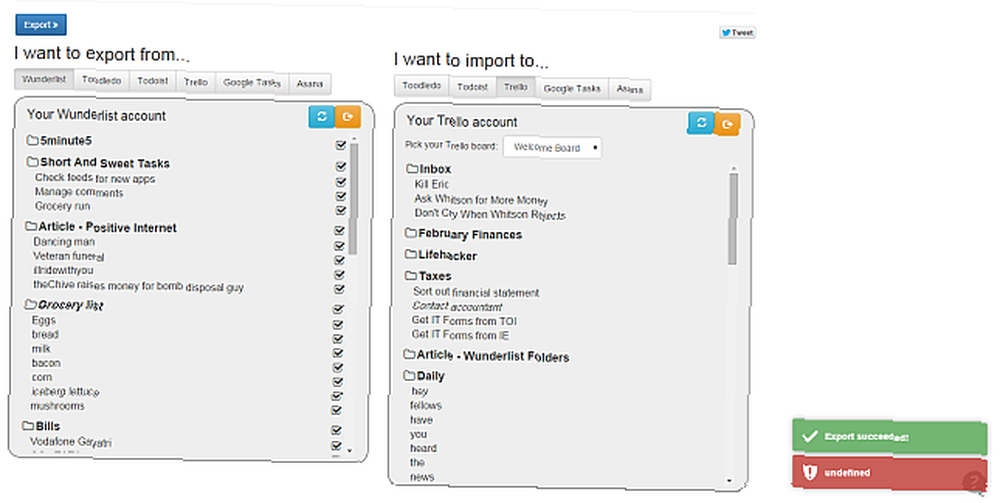
Task: Select the Toodledo import tab
Action: coord(422,85)
